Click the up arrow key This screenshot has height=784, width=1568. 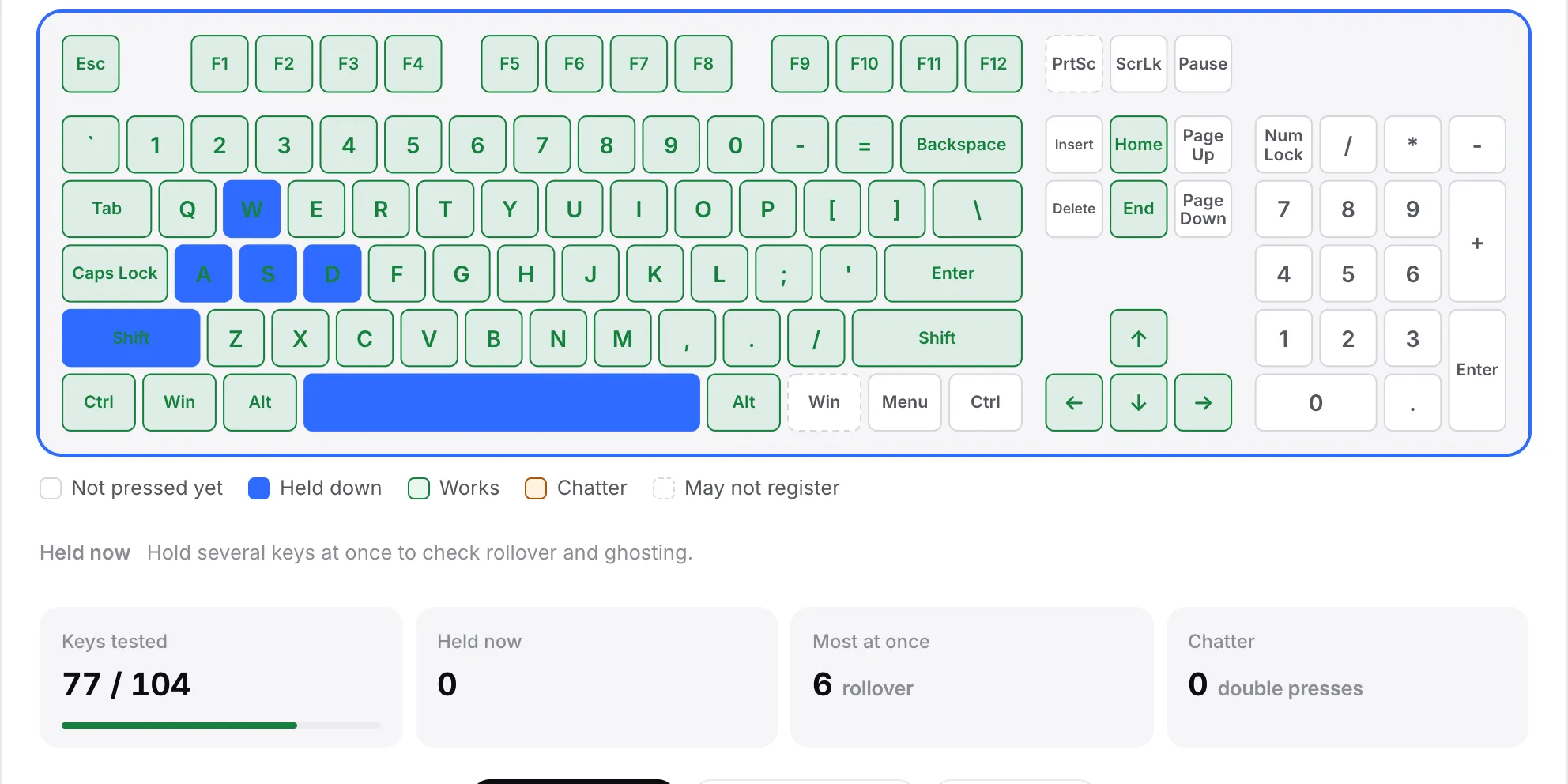[x=1138, y=338]
